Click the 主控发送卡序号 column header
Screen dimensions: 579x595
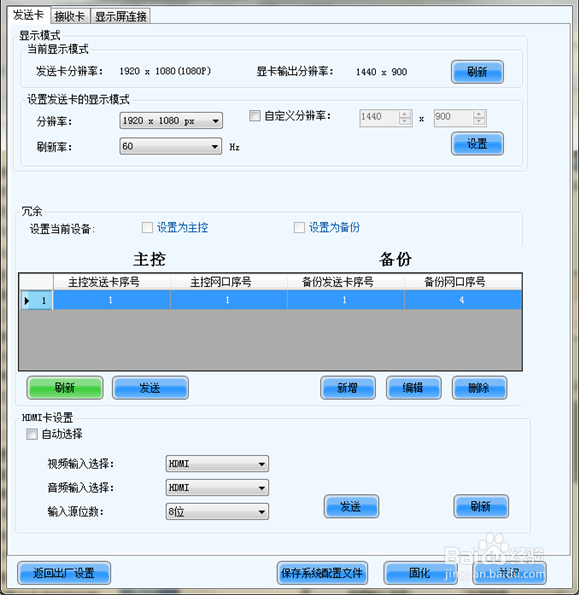[x=112, y=282]
